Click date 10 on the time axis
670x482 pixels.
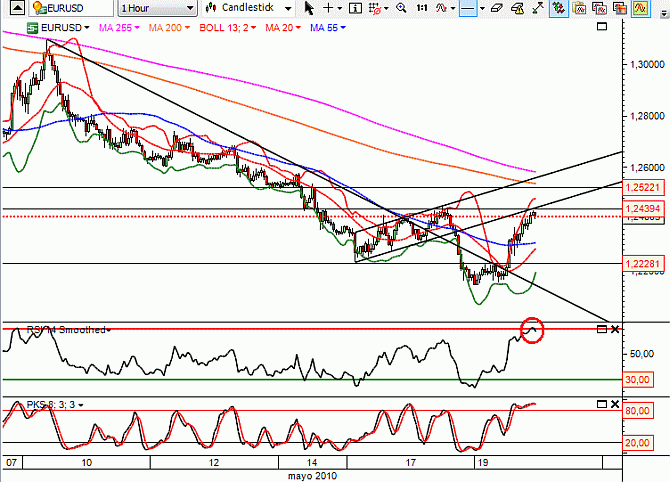[86, 463]
